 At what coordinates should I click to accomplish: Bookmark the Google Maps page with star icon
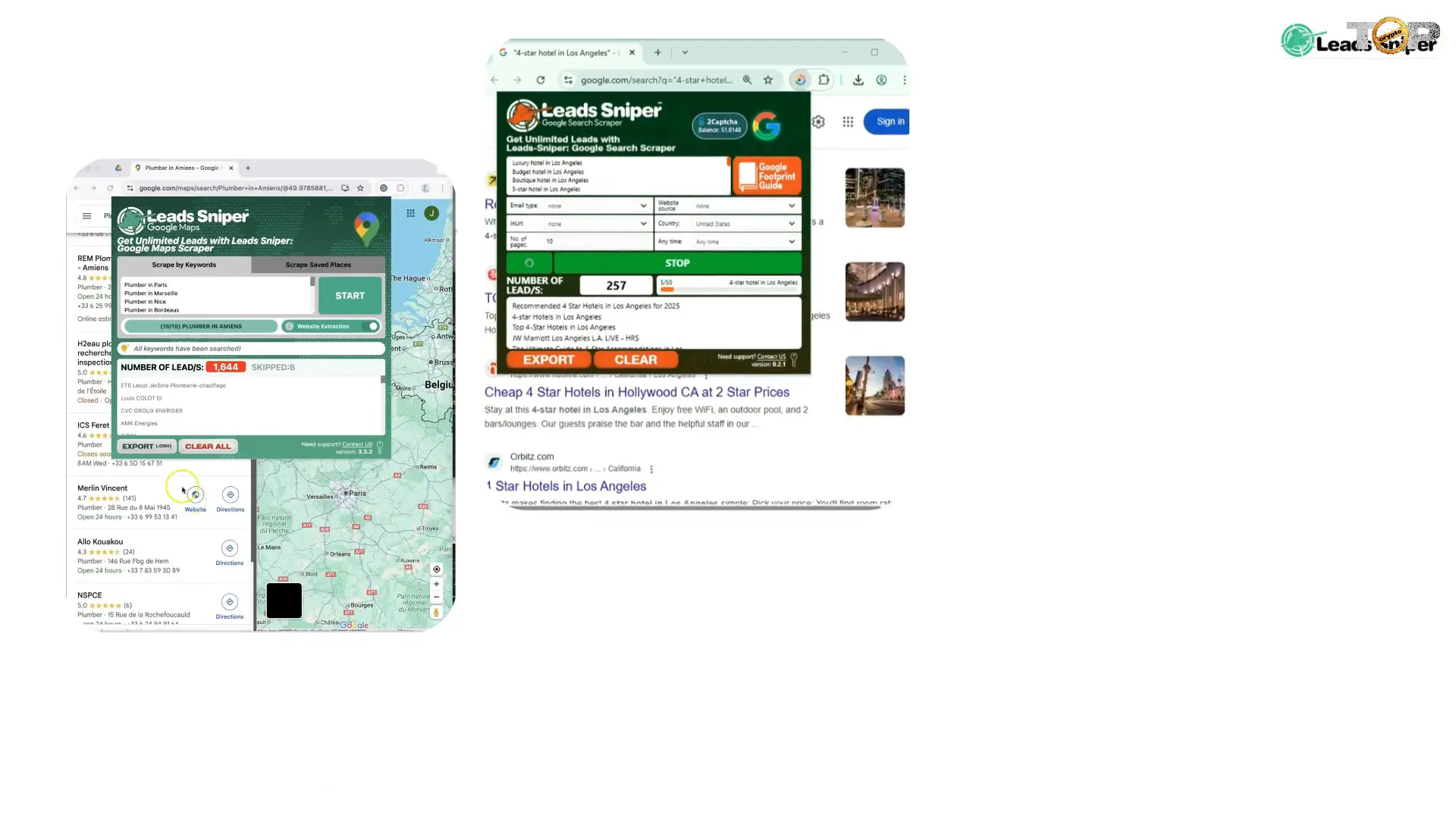coord(360,188)
